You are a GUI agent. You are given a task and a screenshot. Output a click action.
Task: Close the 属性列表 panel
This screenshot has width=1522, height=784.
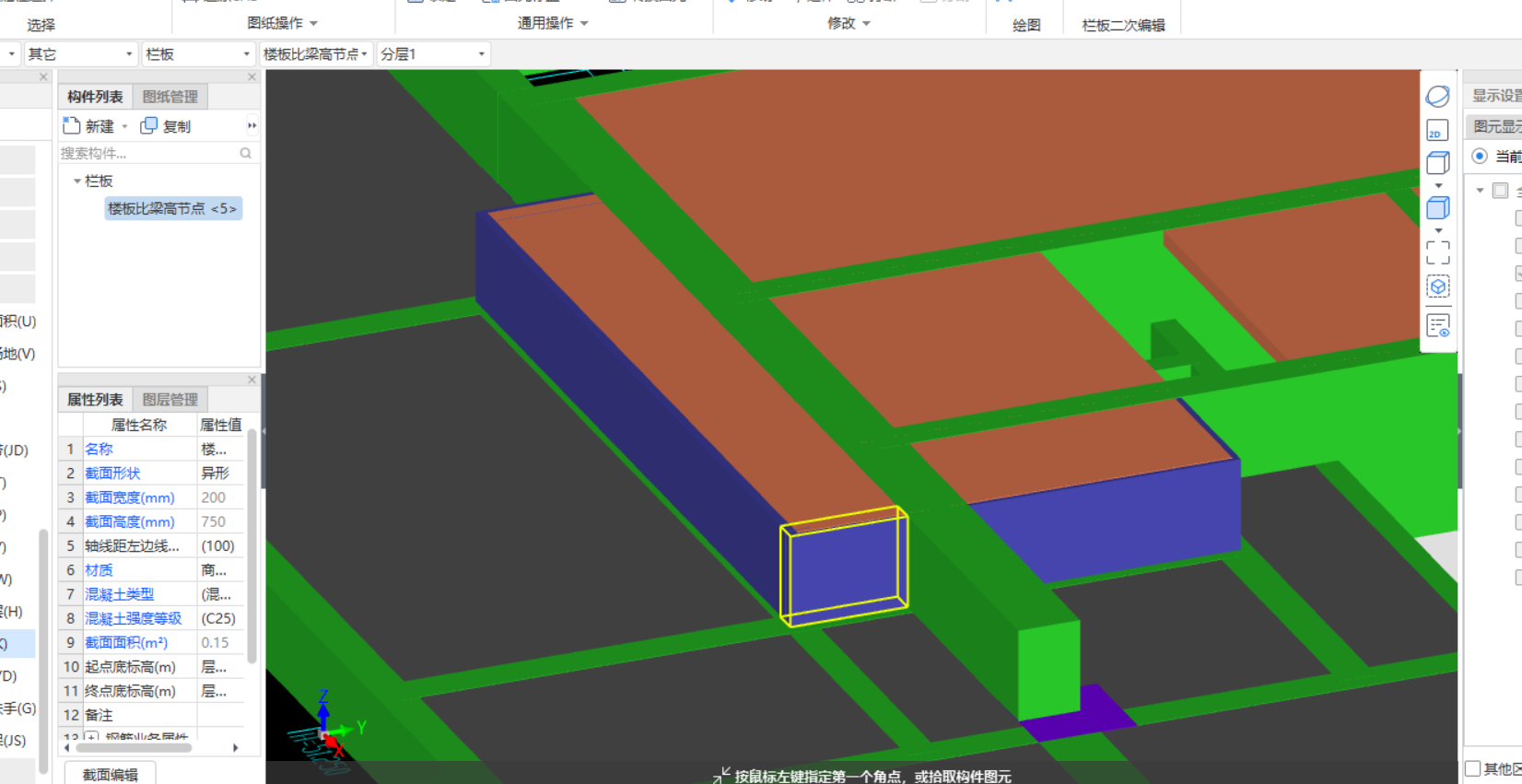click(252, 380)
